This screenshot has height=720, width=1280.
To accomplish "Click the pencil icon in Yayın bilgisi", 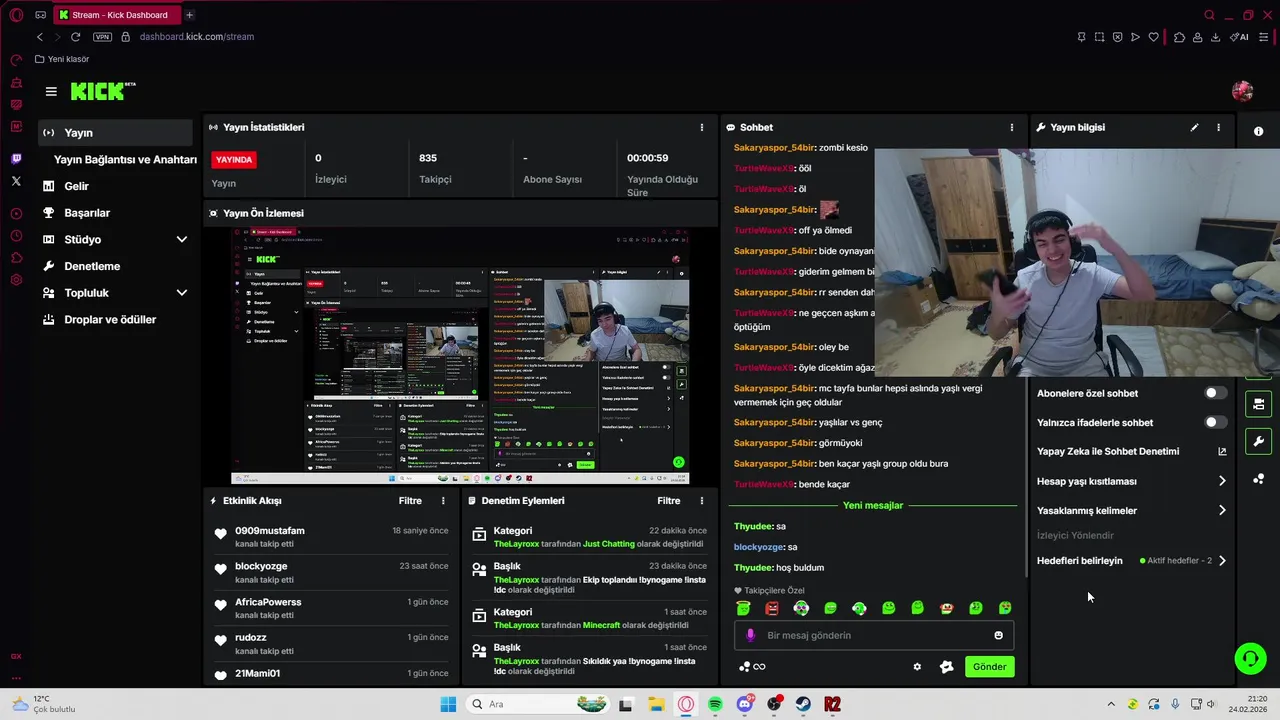I will (x=1194, y=128).
